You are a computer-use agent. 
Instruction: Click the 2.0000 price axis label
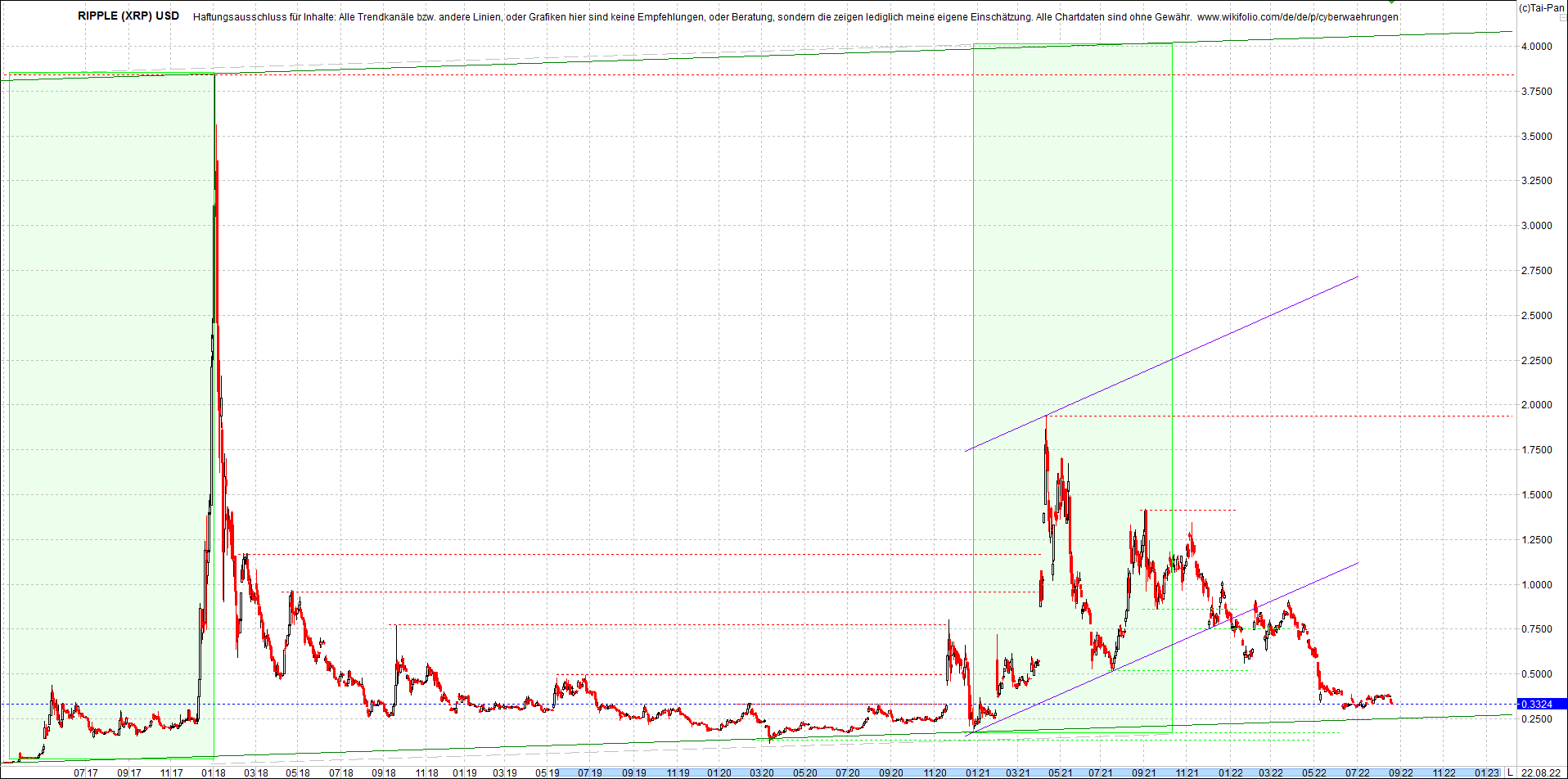click(x=1536, y=405)
